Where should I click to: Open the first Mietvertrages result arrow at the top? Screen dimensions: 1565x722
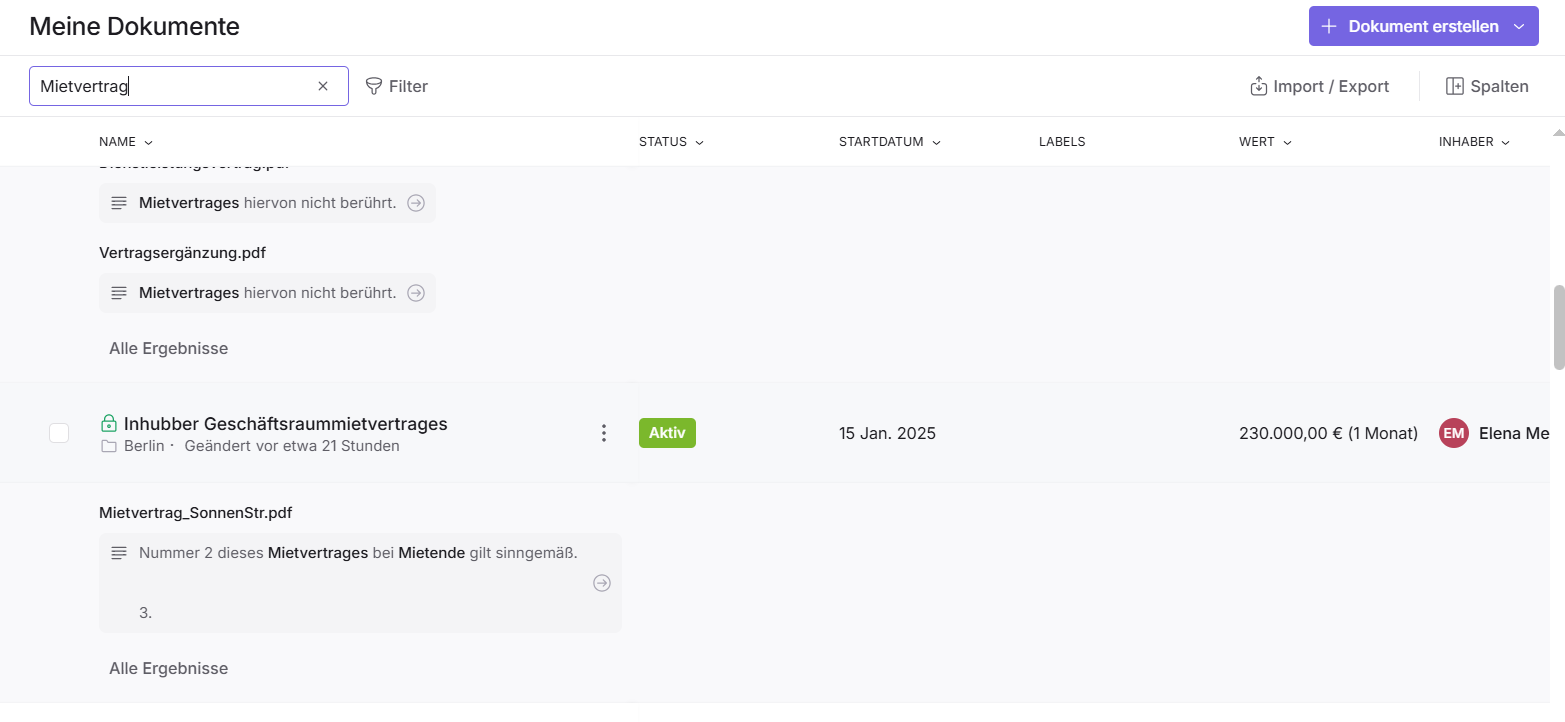point(416,203)
